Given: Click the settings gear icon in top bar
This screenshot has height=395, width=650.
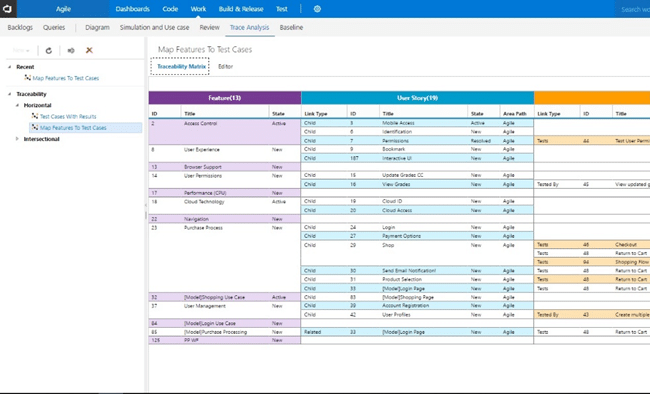Looking at the screenshot, I should (317, 9).
